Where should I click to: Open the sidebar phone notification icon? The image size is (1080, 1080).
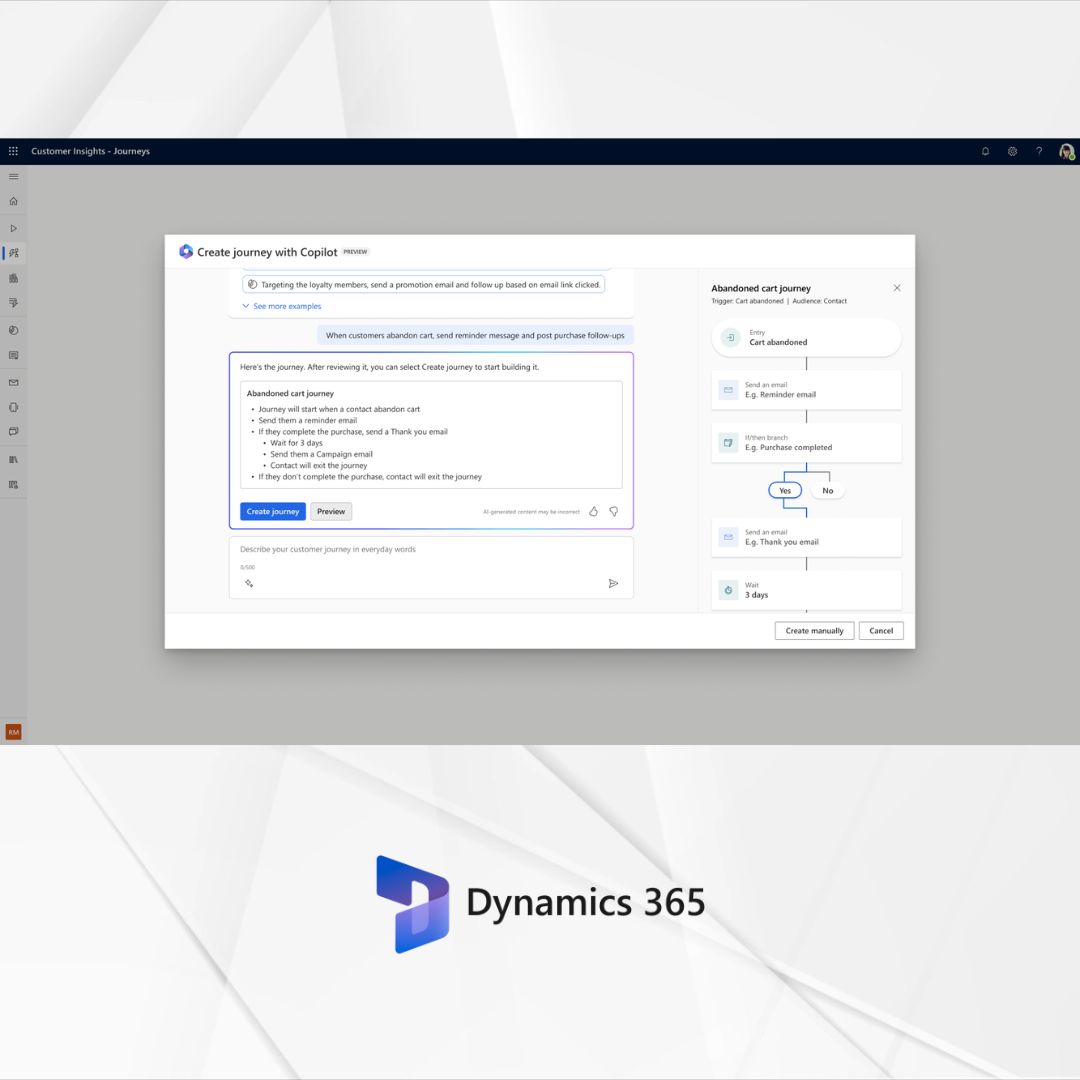(x=13, y=407)
